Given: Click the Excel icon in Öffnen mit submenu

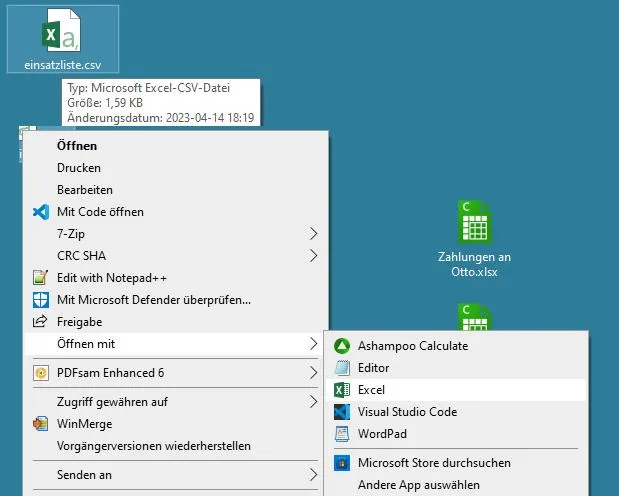Looking at the screenshot, I should tap(342, 390).
